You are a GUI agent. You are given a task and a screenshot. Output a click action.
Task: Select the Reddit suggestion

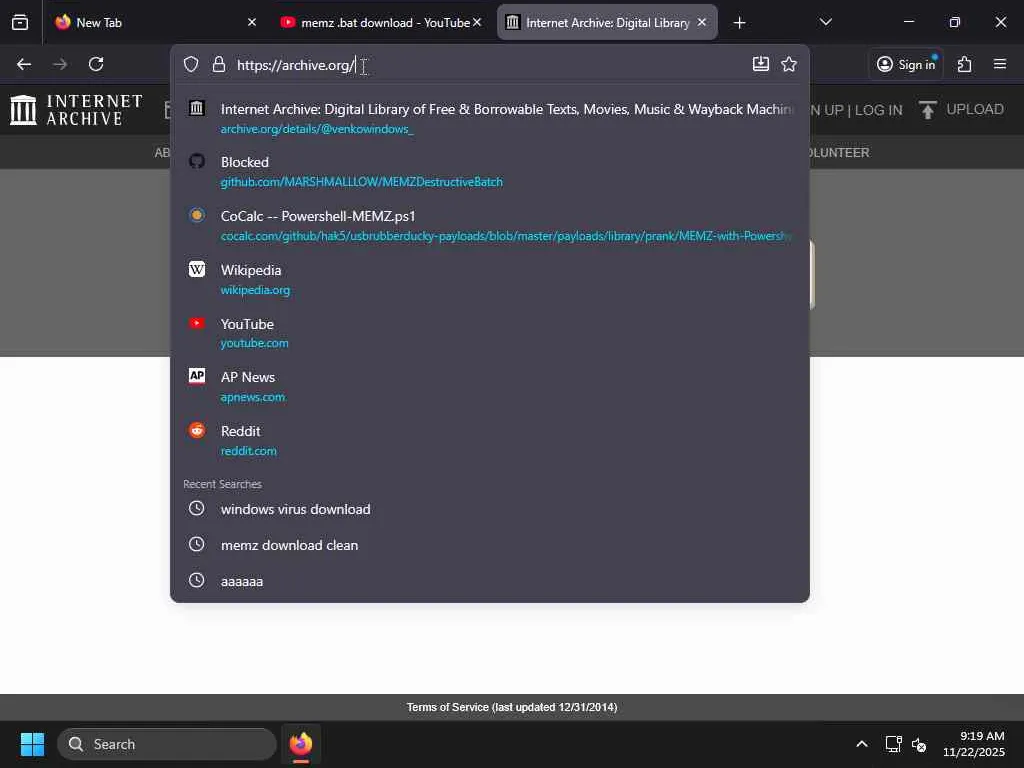490,440
